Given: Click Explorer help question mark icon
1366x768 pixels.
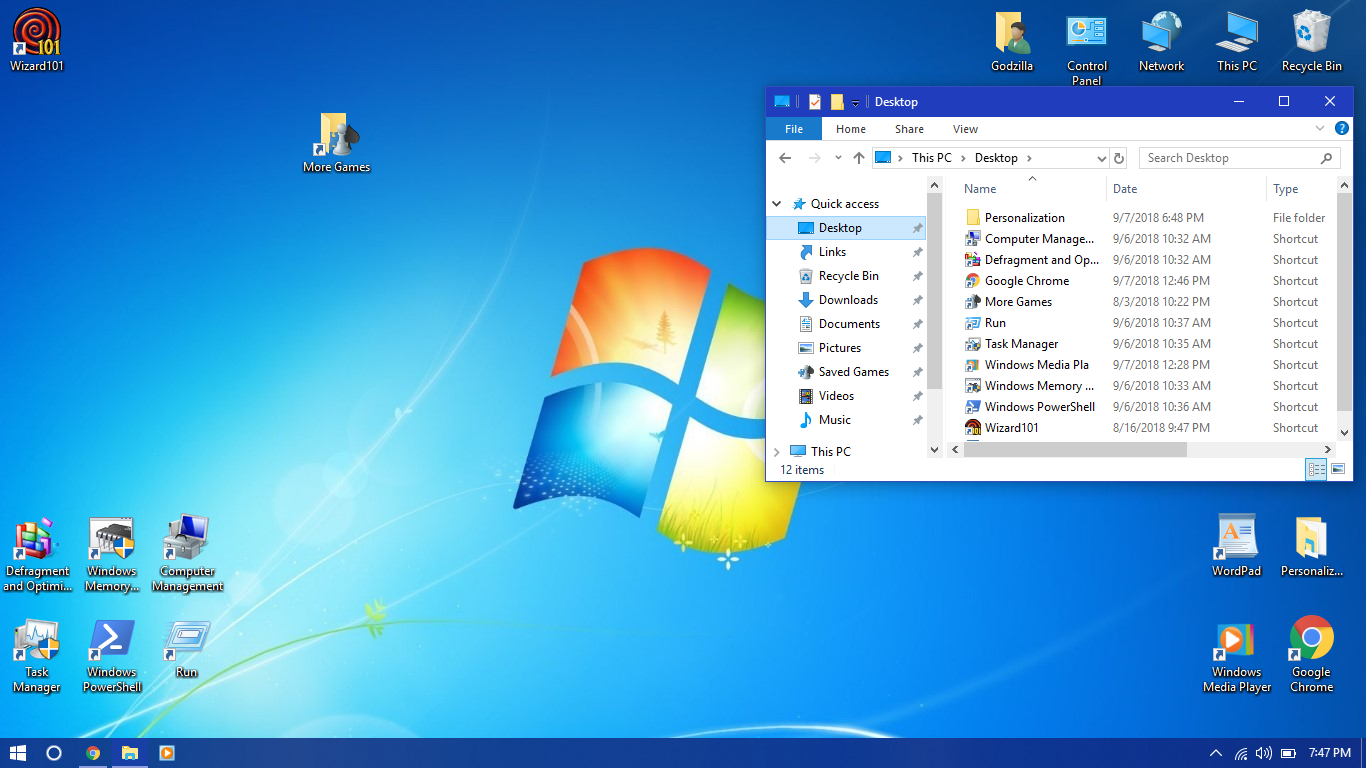Looking at the screenshot, I should click(x=1342, y=128).
